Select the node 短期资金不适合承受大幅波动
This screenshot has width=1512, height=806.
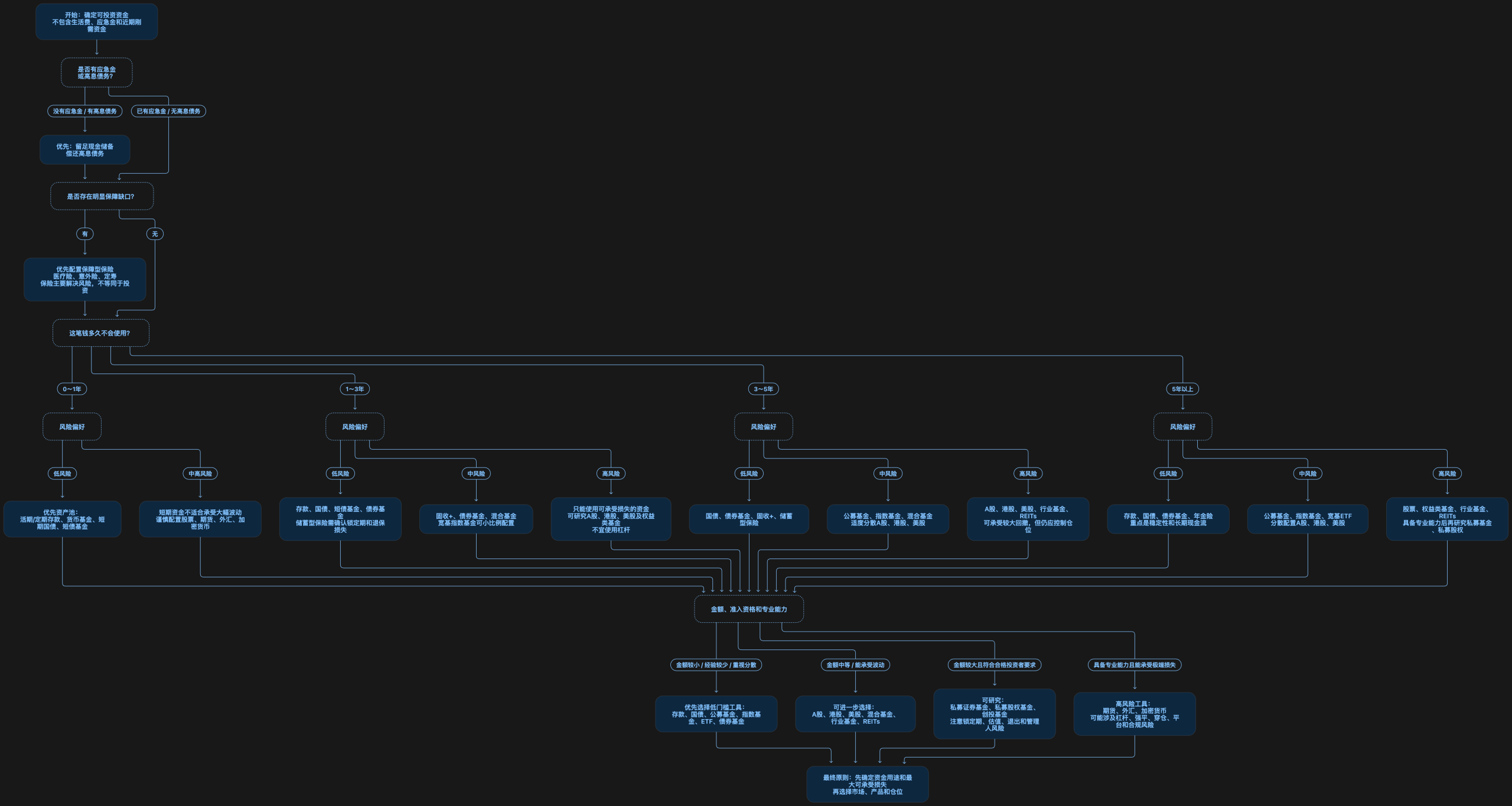tap(200, 519)
